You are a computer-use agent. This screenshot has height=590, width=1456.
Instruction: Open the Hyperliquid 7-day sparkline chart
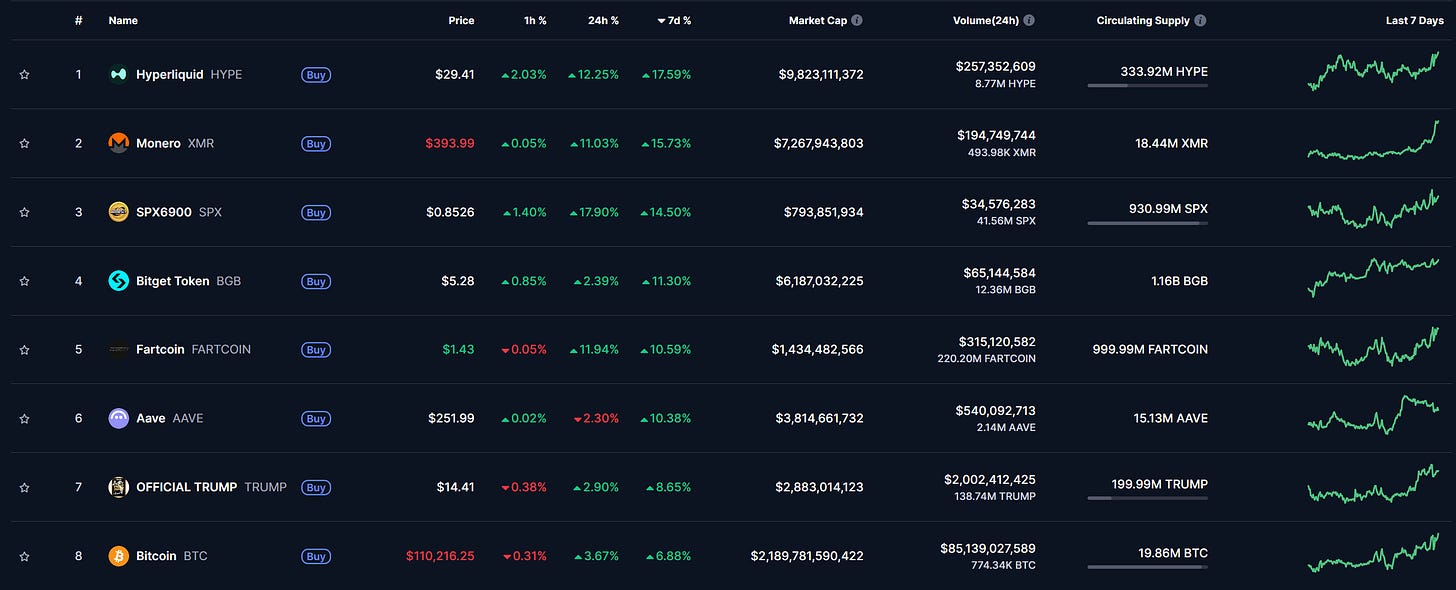click(x=1374, y=71)
